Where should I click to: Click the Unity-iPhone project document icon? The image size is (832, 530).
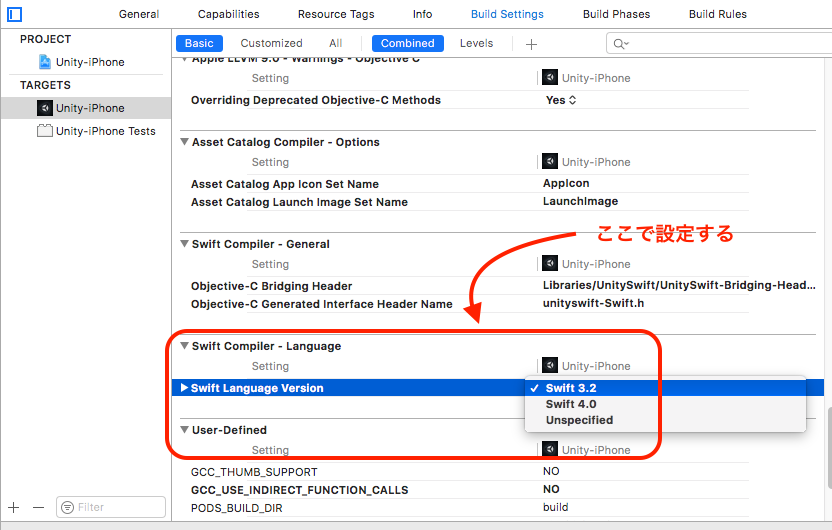(45, 62)
